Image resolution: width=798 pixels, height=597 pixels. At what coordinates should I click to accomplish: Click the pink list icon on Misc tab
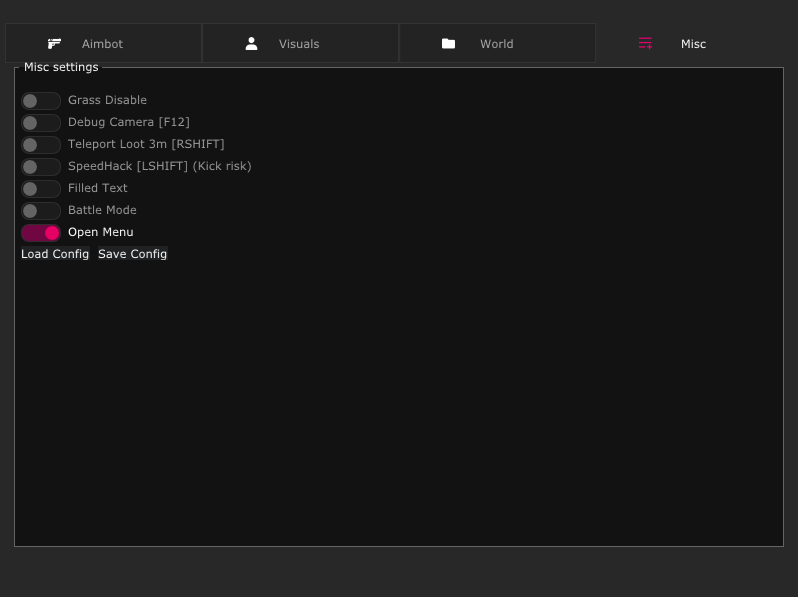(645, 43)
